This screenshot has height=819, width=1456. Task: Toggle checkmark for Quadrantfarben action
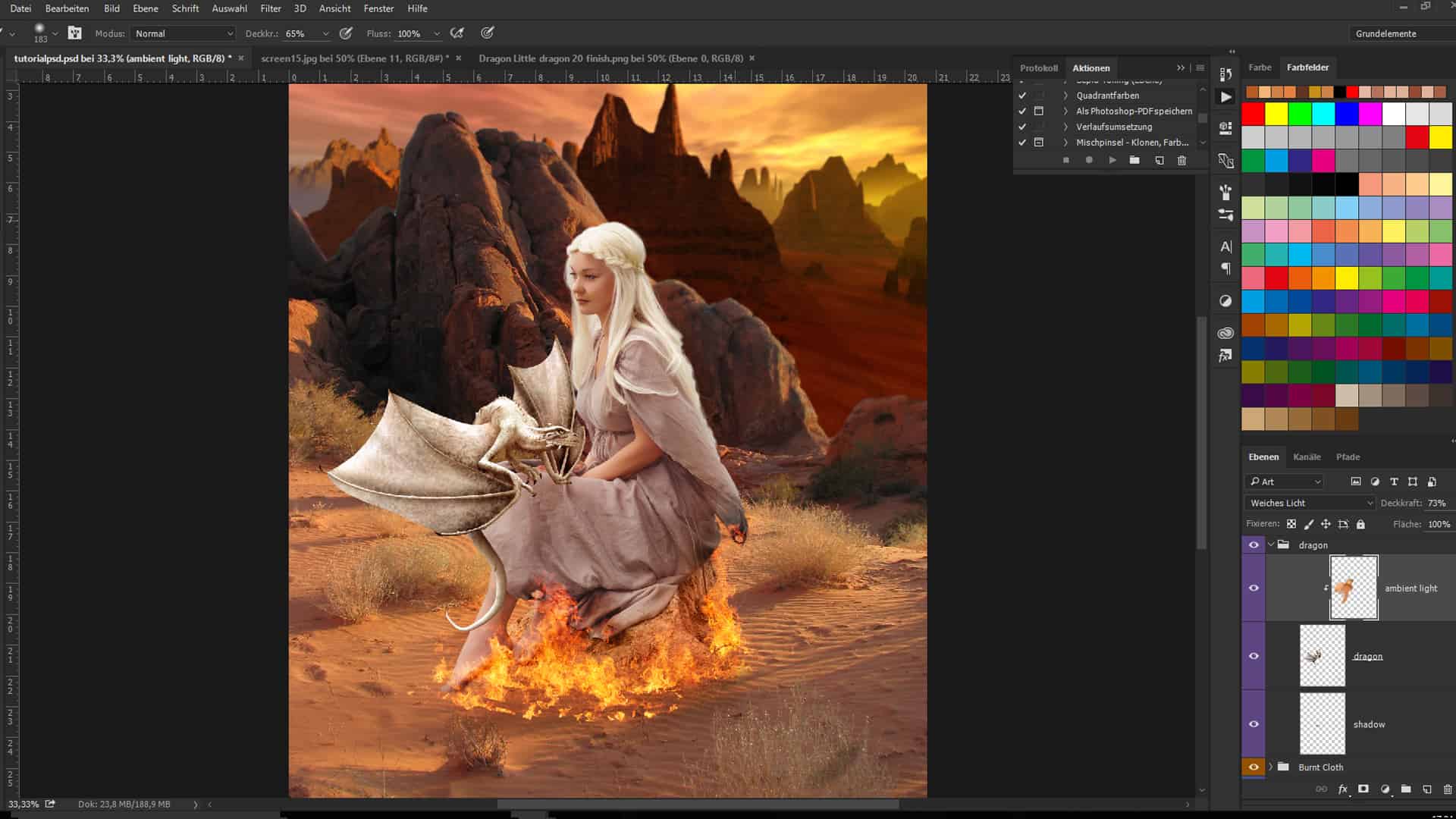[1022, 96]
